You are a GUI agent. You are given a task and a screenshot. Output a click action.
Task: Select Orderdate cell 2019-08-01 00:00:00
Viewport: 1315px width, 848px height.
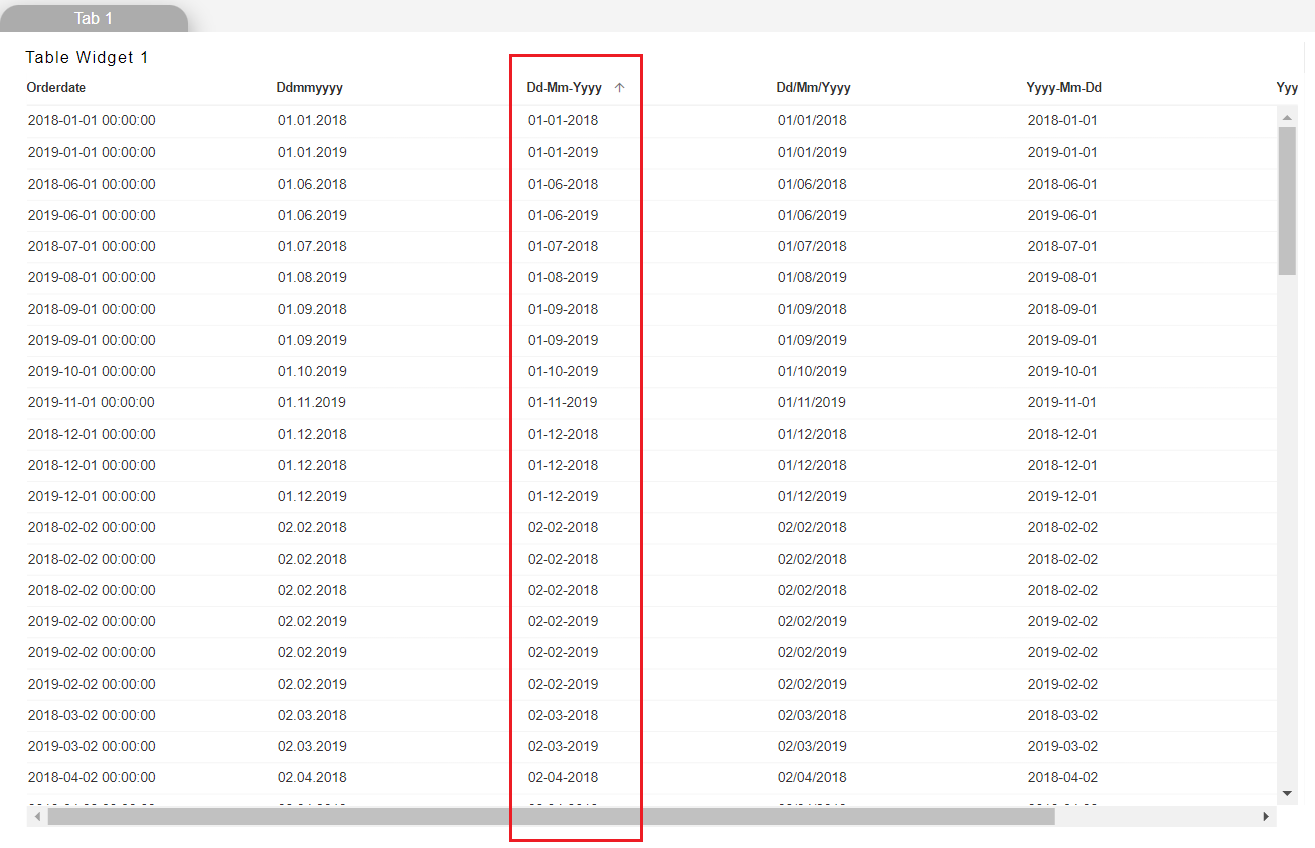coord(91,278)
